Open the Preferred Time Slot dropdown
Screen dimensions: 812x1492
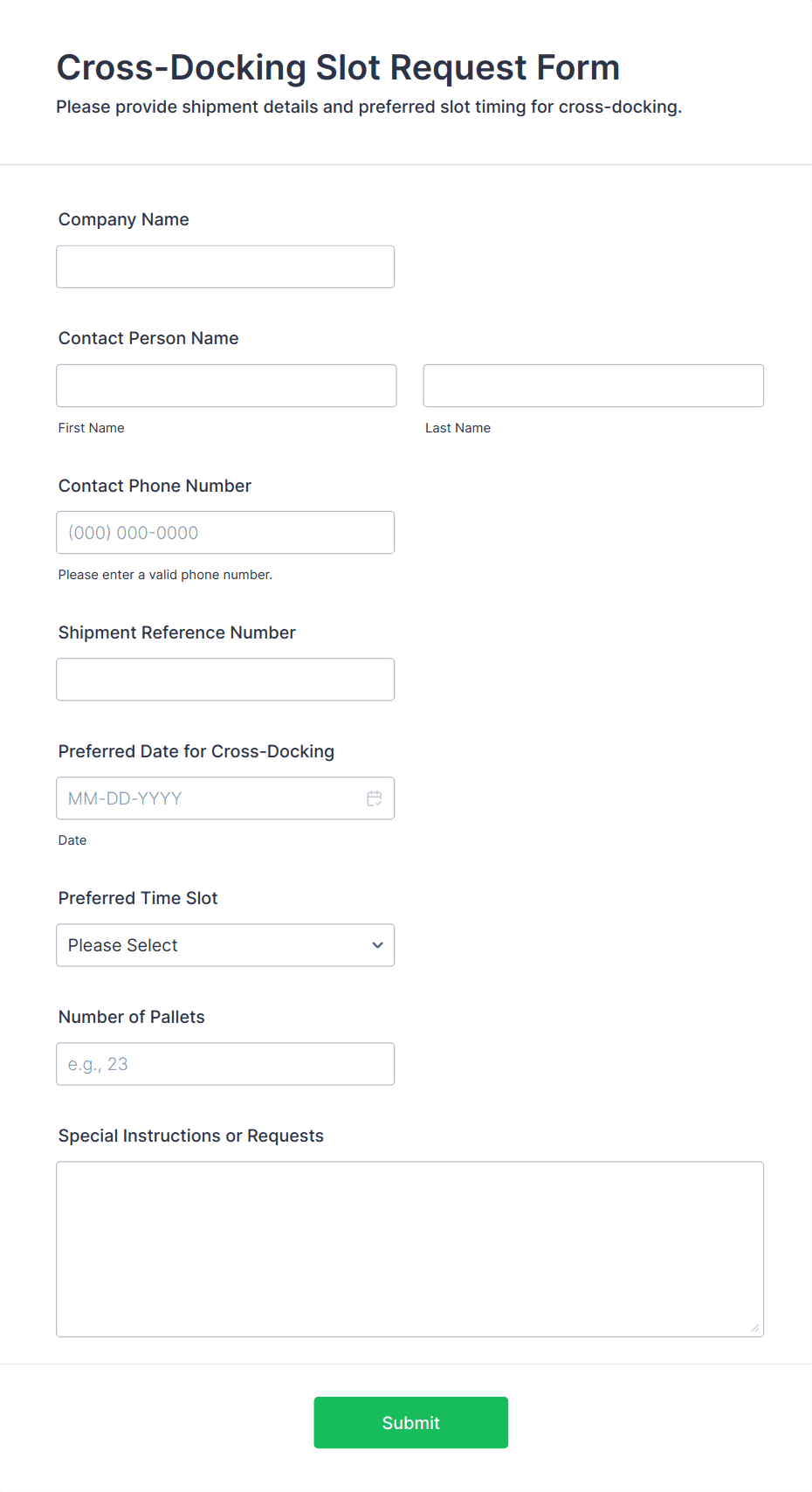225,945
